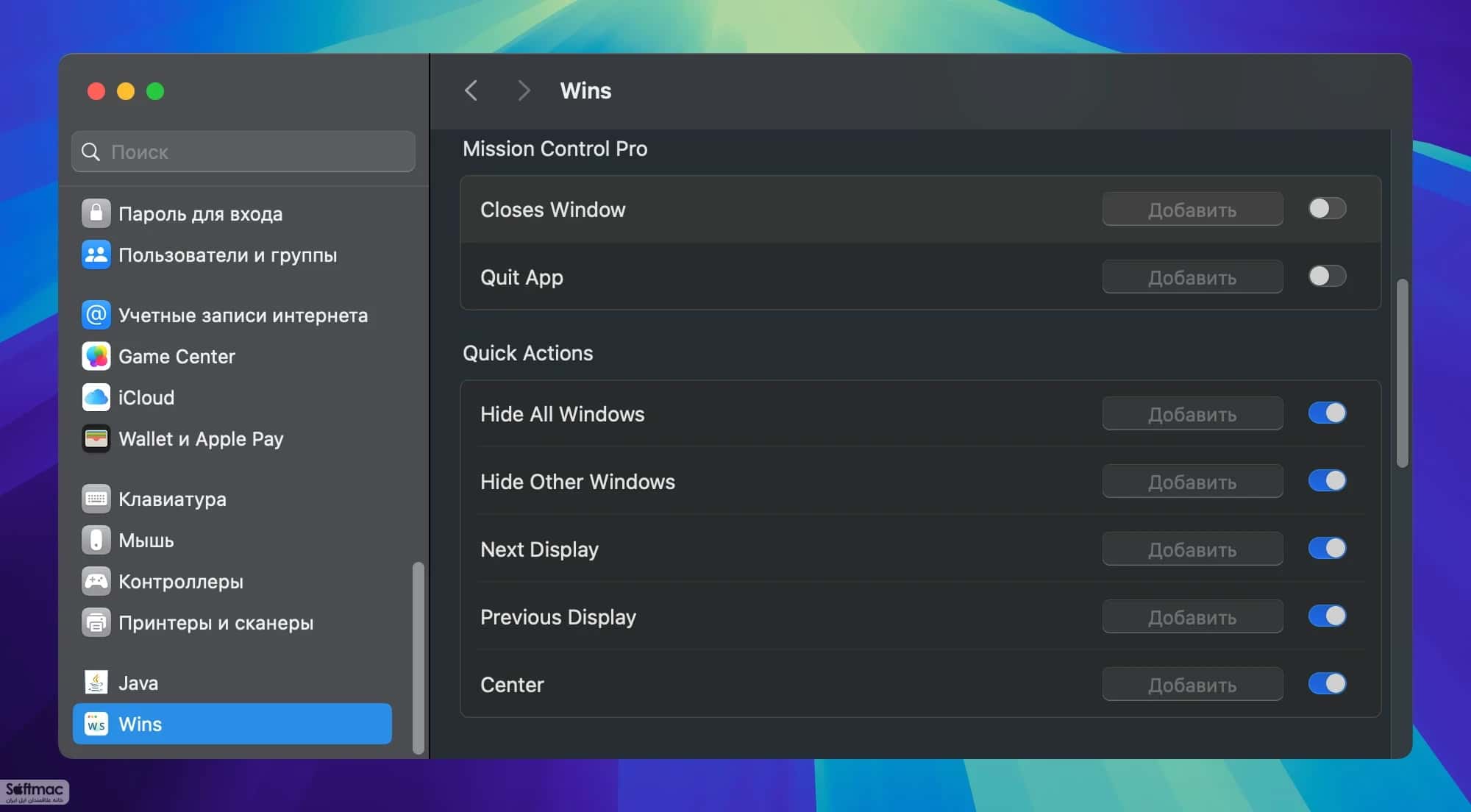The height and width of the screenshot is (812, 1471).
Task: Select Java in the sidebar
Action: (232, 683)
